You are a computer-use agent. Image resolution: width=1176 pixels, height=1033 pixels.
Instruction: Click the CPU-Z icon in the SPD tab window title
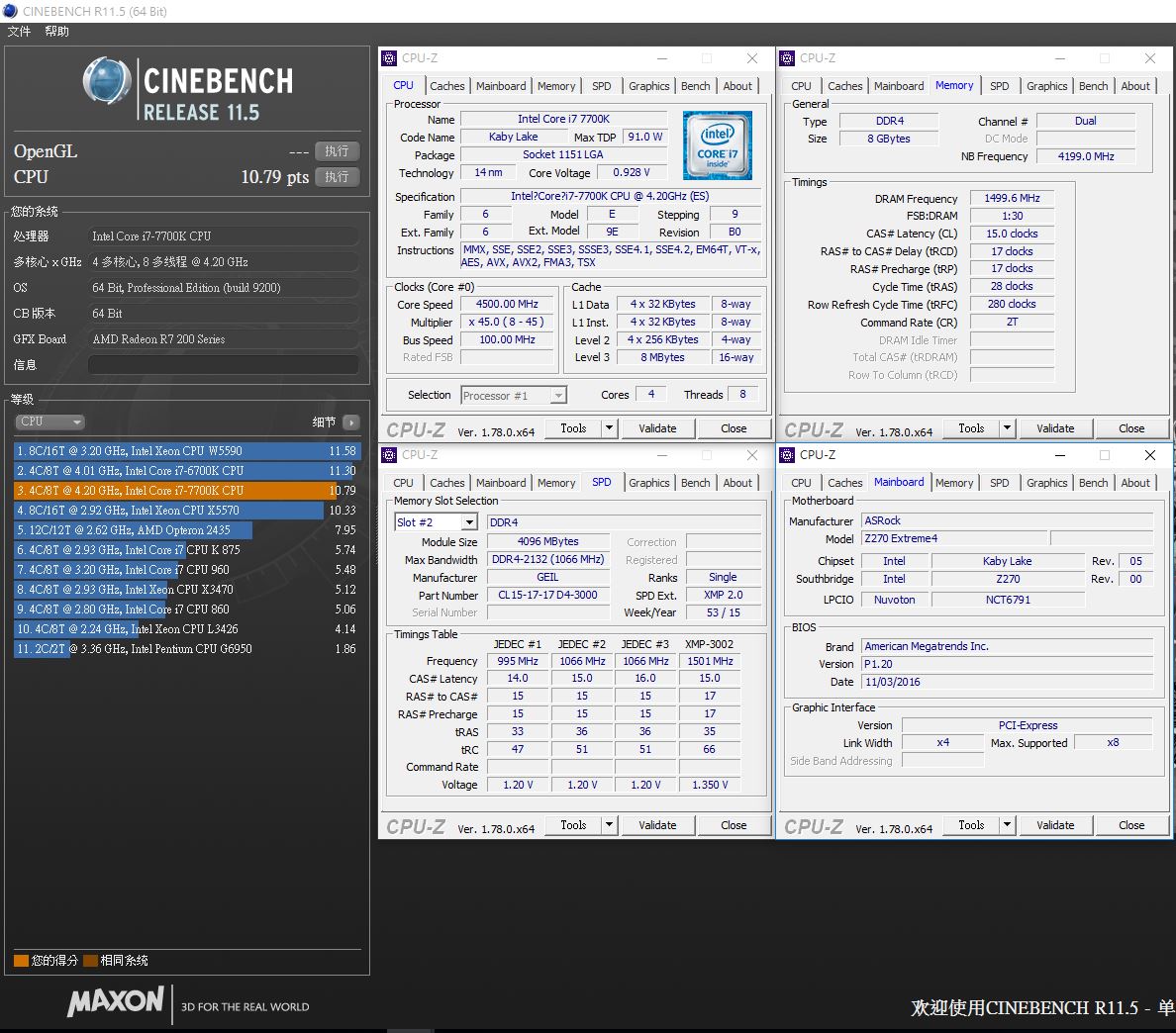coord(389,455)
